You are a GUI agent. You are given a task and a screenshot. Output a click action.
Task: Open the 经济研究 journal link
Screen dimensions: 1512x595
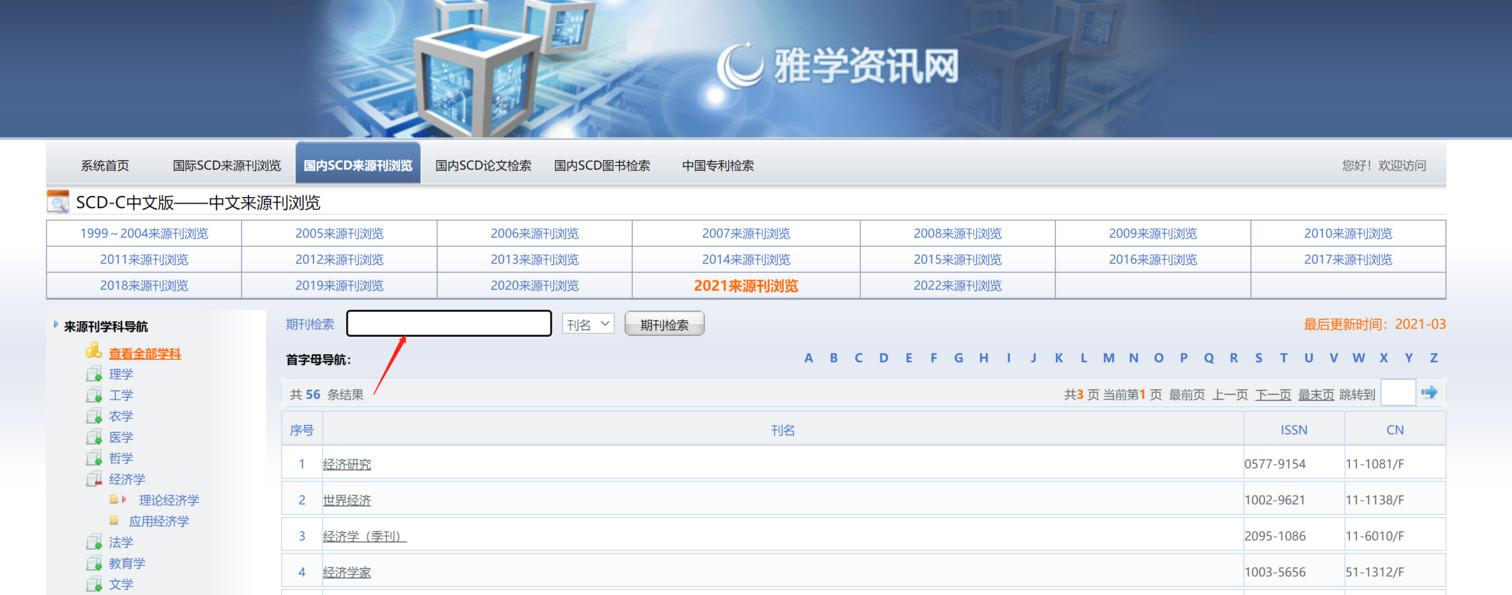[346, 464]
